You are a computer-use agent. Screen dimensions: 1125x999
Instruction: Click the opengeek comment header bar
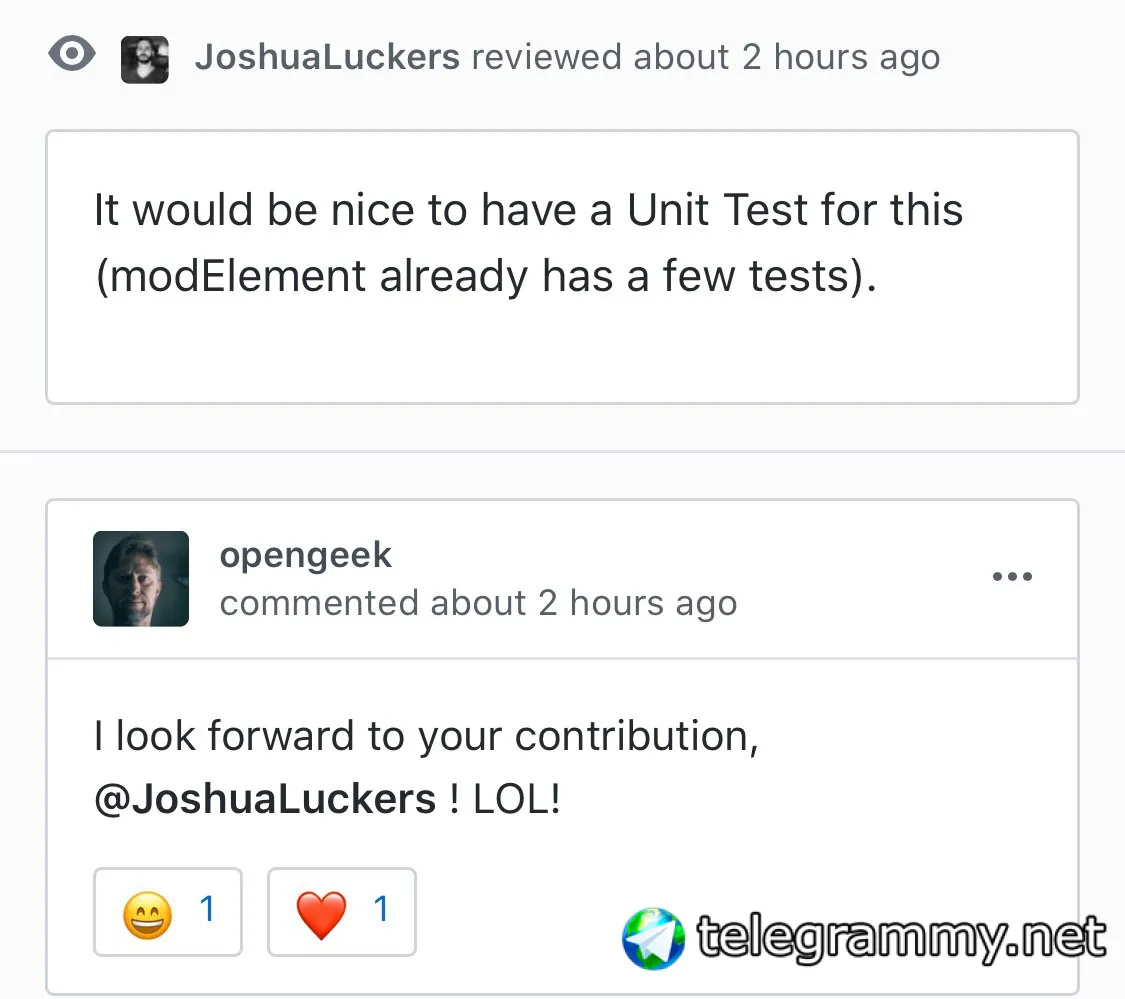(850, 579)
